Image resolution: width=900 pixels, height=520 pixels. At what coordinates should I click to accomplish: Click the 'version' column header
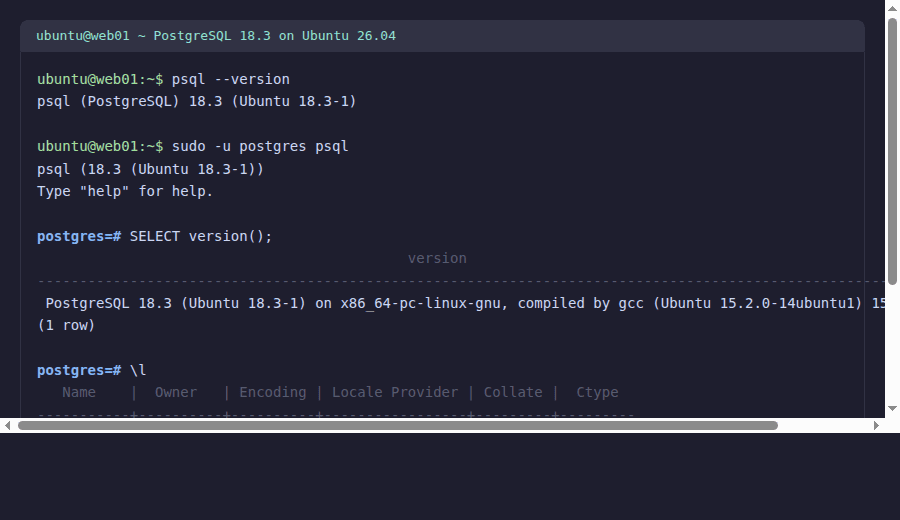pyautogui.click(x=437, y=258)
